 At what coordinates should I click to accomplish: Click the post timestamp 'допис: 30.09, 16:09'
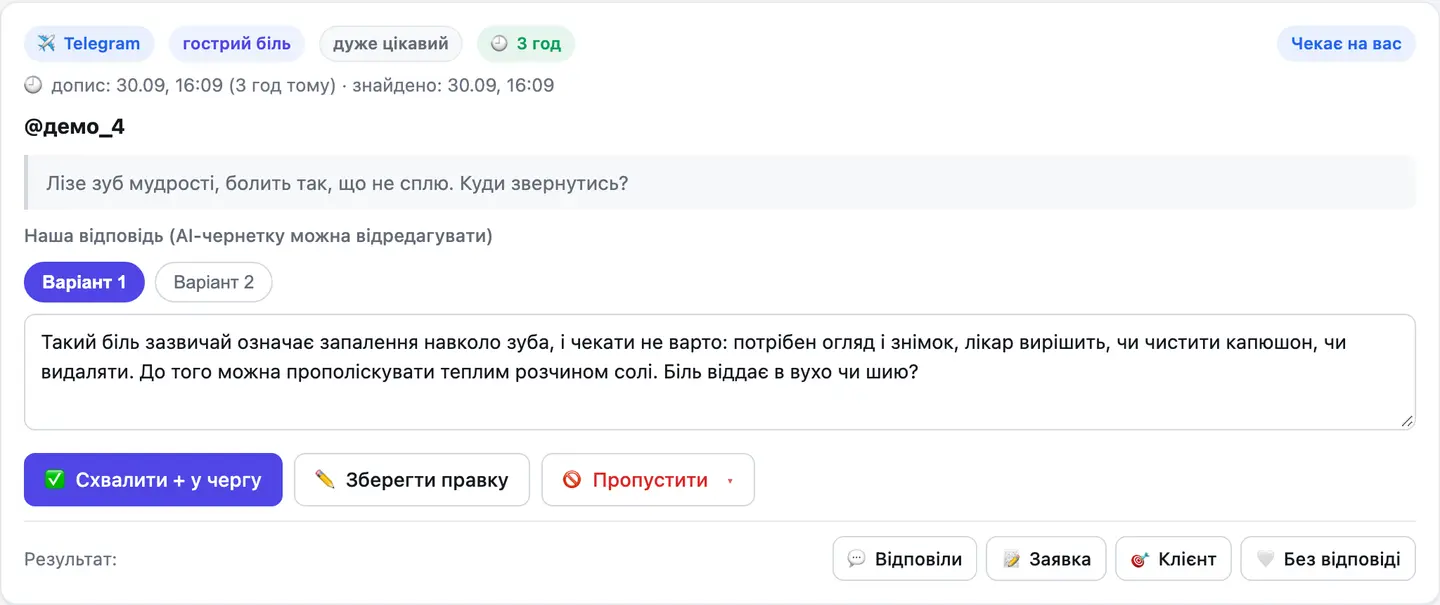click(137, 85)
